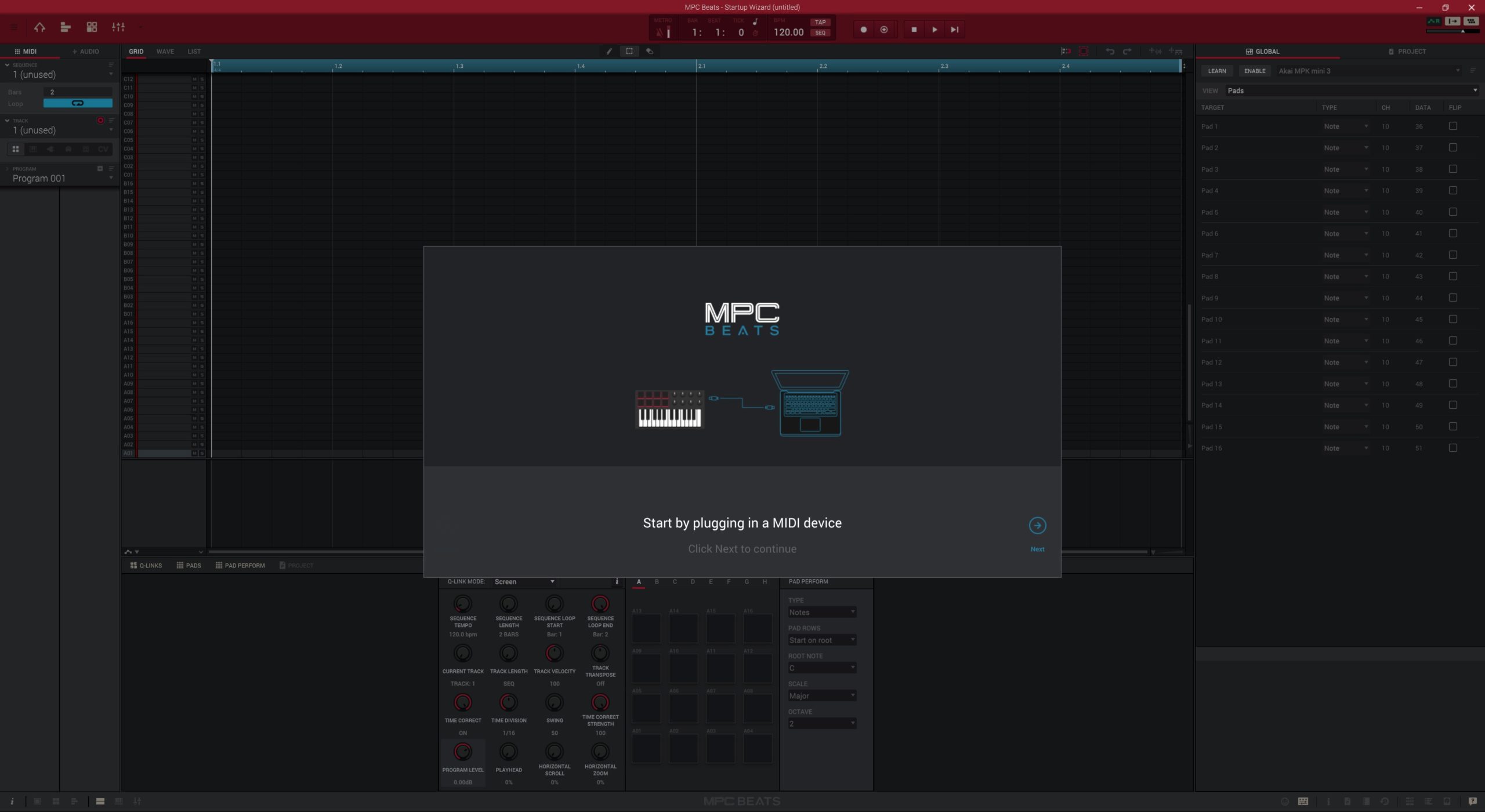The image size is (1485, 812).
Task: Click Play Start transport button
Action: 955,30
